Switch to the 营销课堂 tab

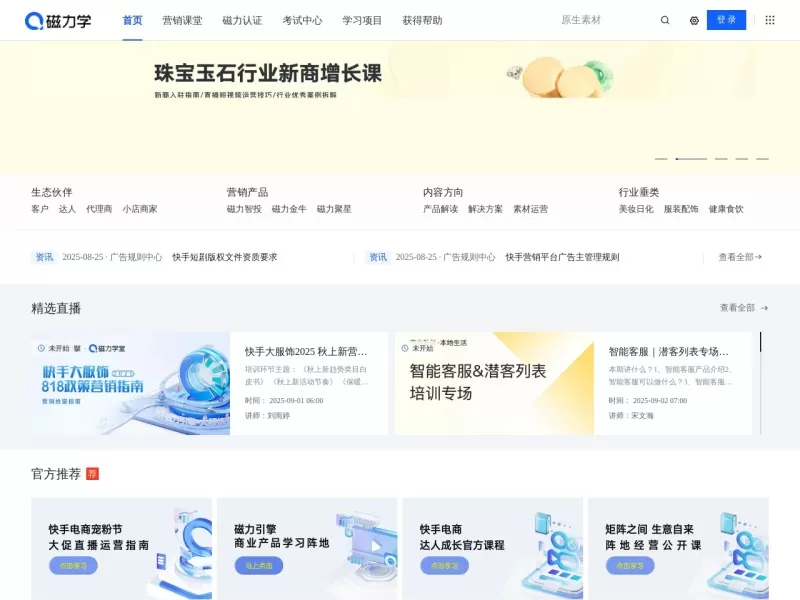(x=181, y=19)
